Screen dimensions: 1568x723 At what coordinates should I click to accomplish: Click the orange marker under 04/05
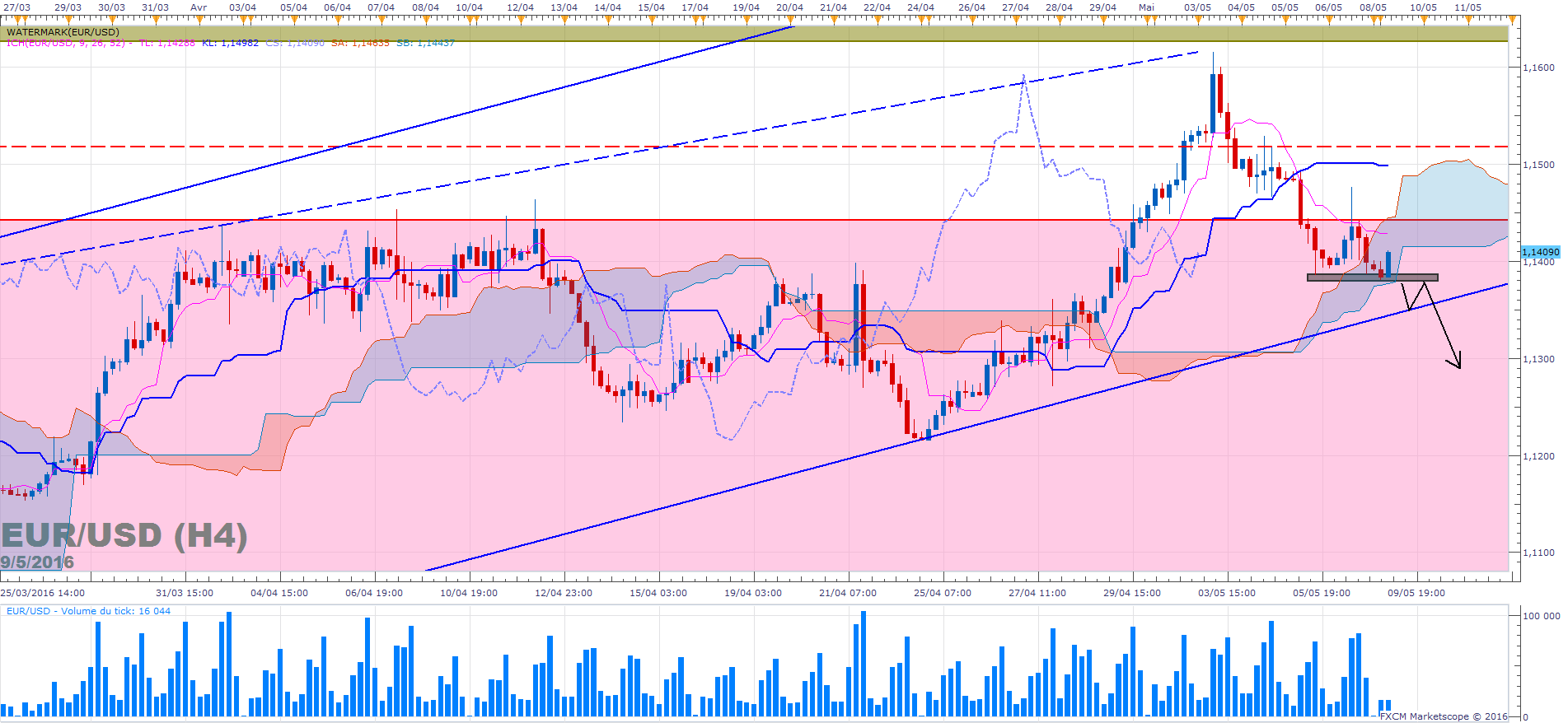1242,17
